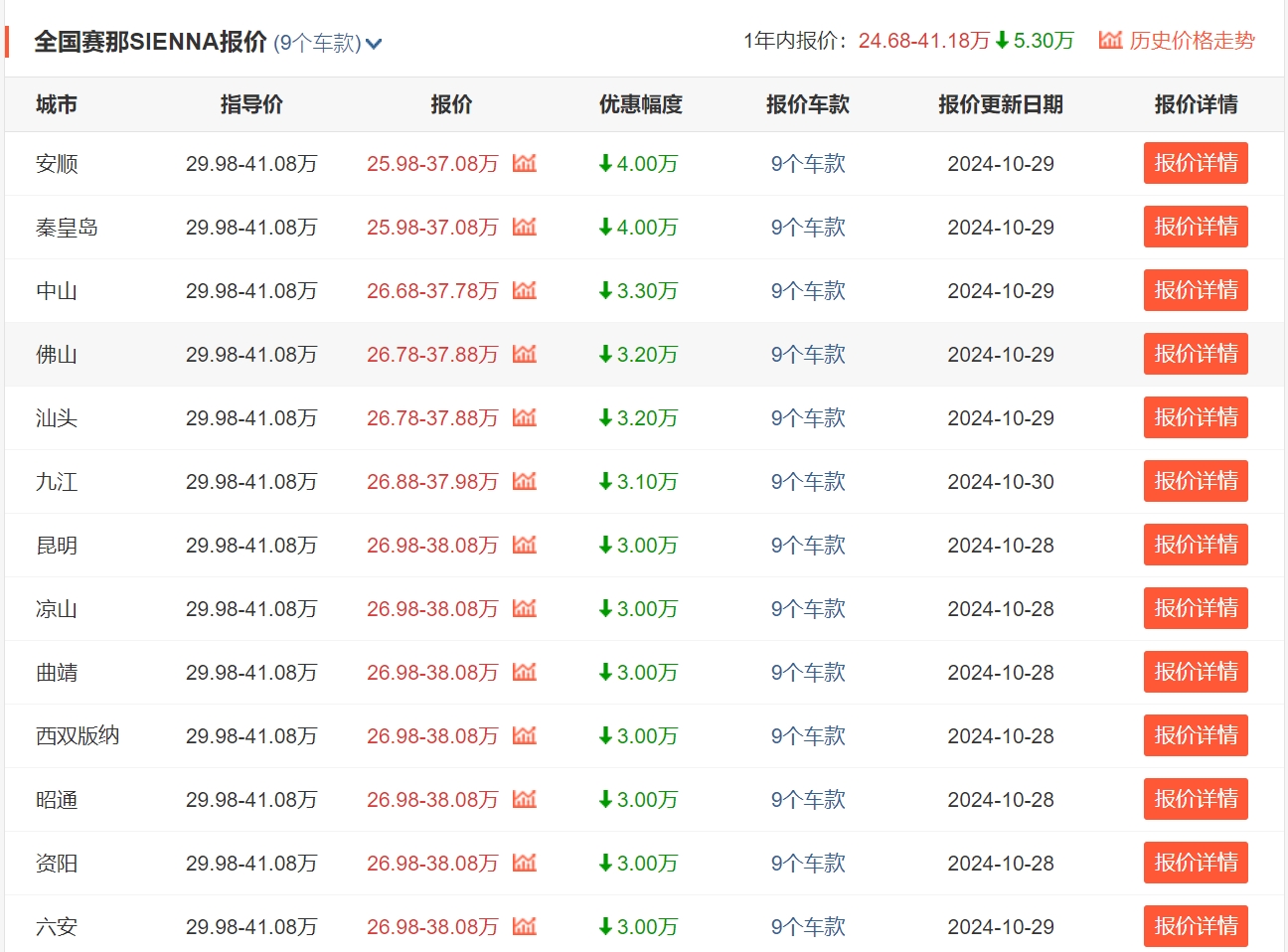
Task: Click 报价详情 button for 安顺
Action: click(1196, 163)
